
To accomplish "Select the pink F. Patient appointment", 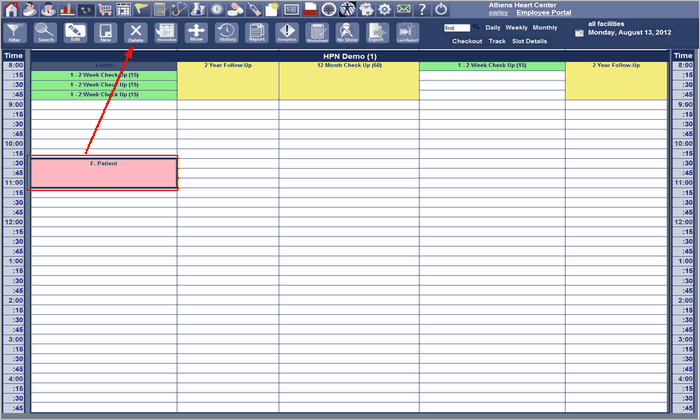I will (104, 173).
